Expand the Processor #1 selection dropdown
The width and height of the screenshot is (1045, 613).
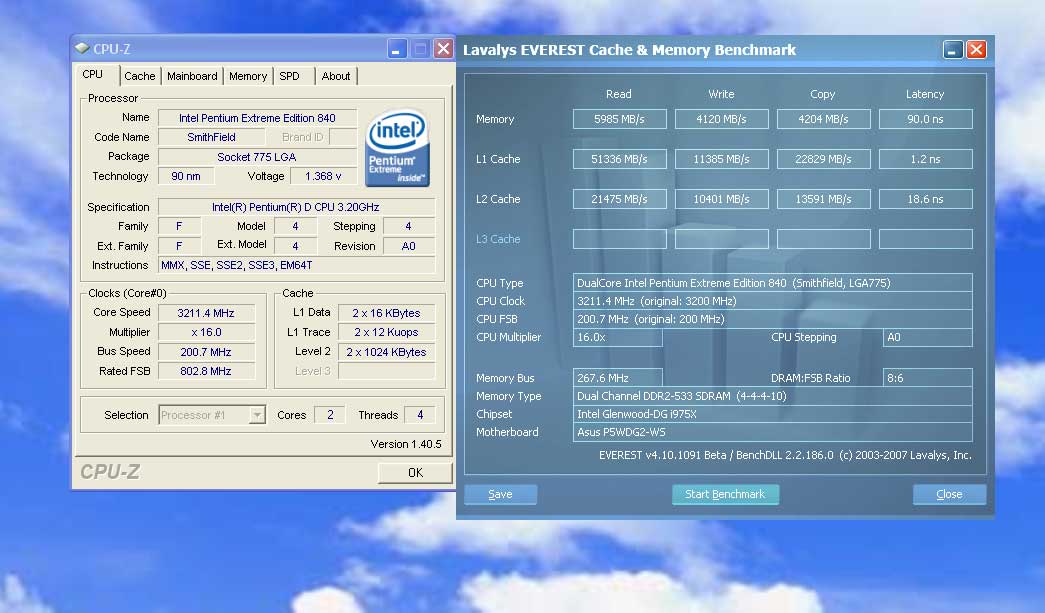[257, 415]
